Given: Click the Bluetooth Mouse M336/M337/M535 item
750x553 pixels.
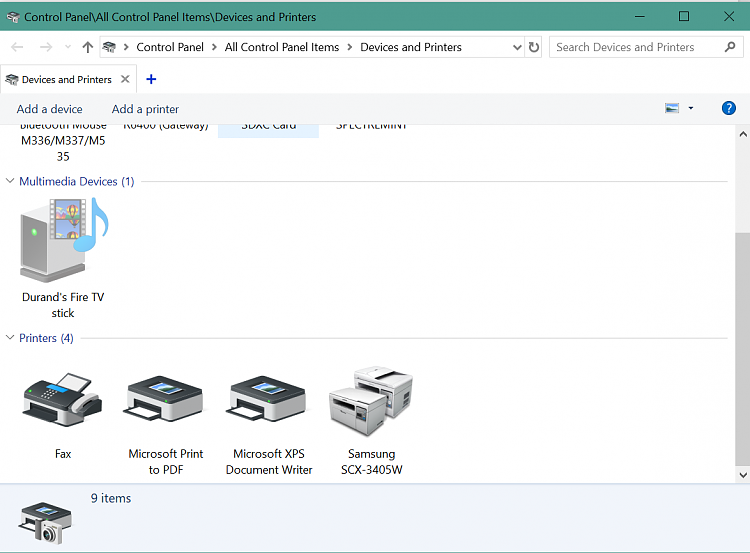Looking at the screenshot, I should coord(63,144).
